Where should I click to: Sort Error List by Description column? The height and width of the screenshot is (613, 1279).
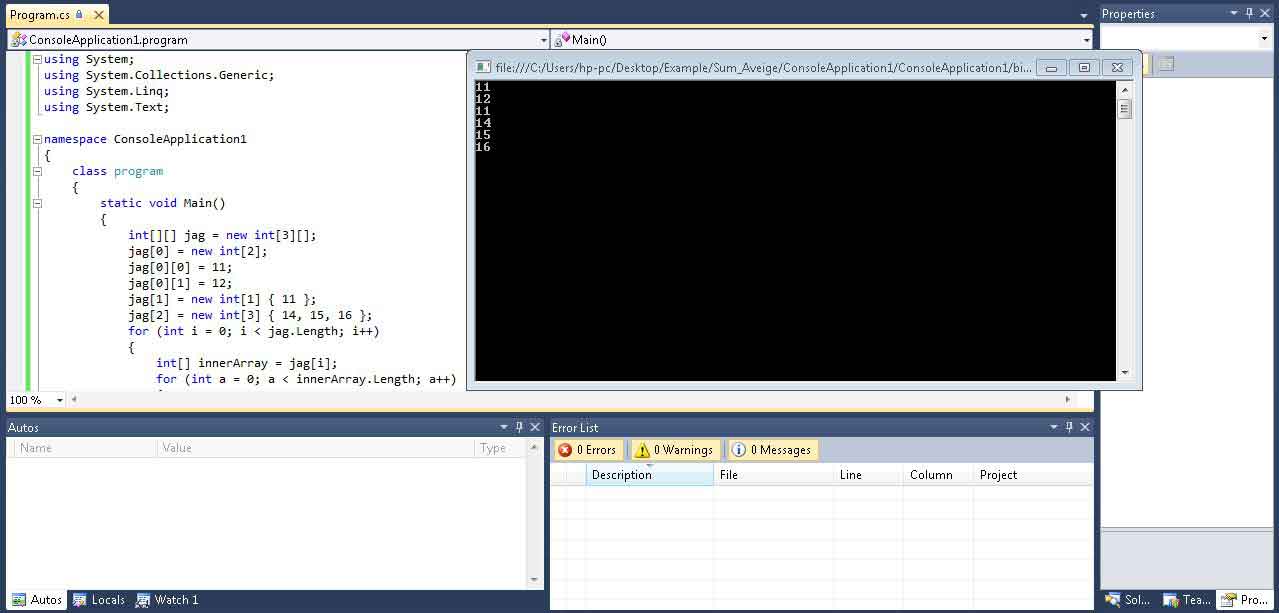coord(649,475)
